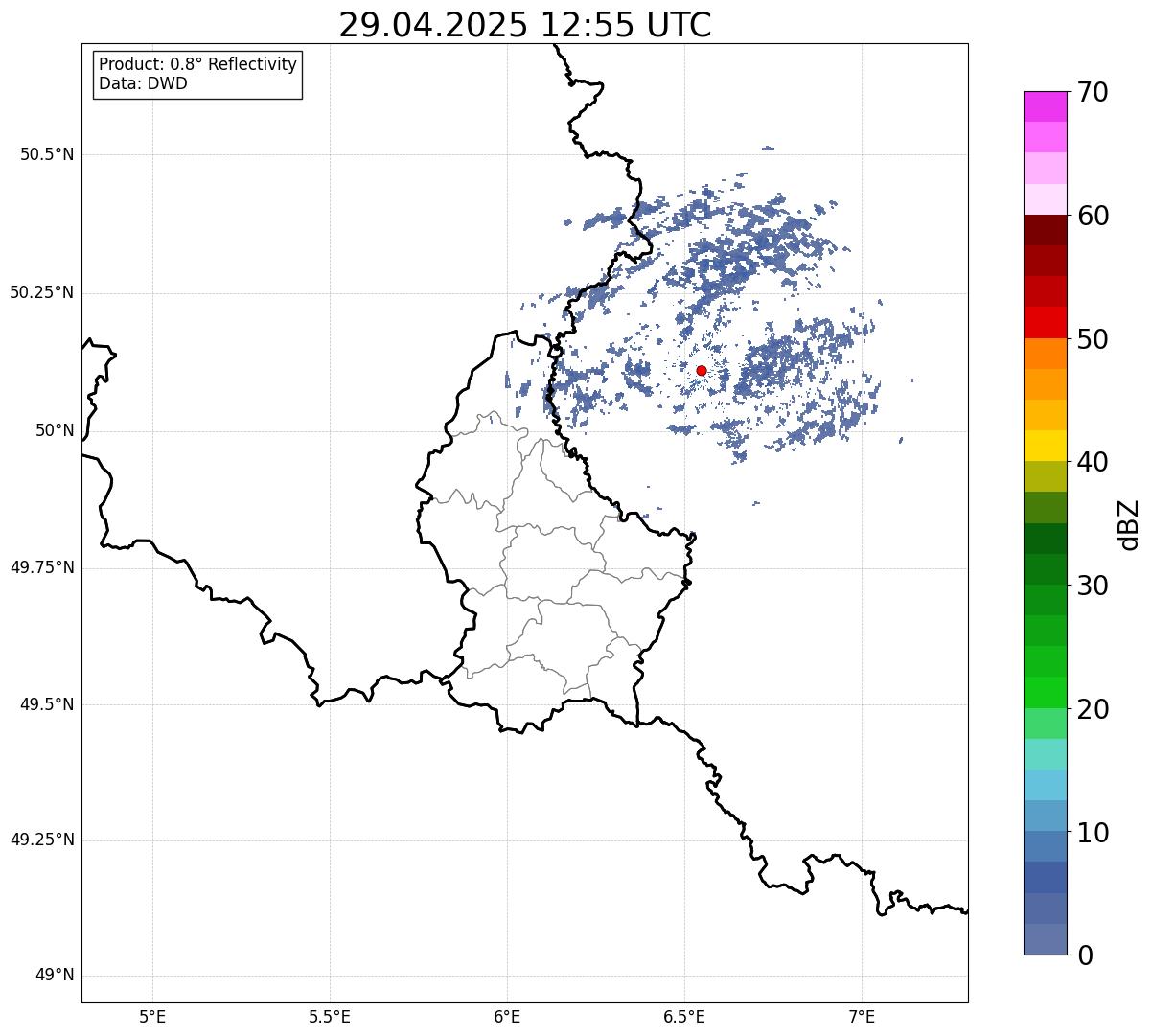
Task: Click the 20 colorbar tick label
Action: 1093,709
